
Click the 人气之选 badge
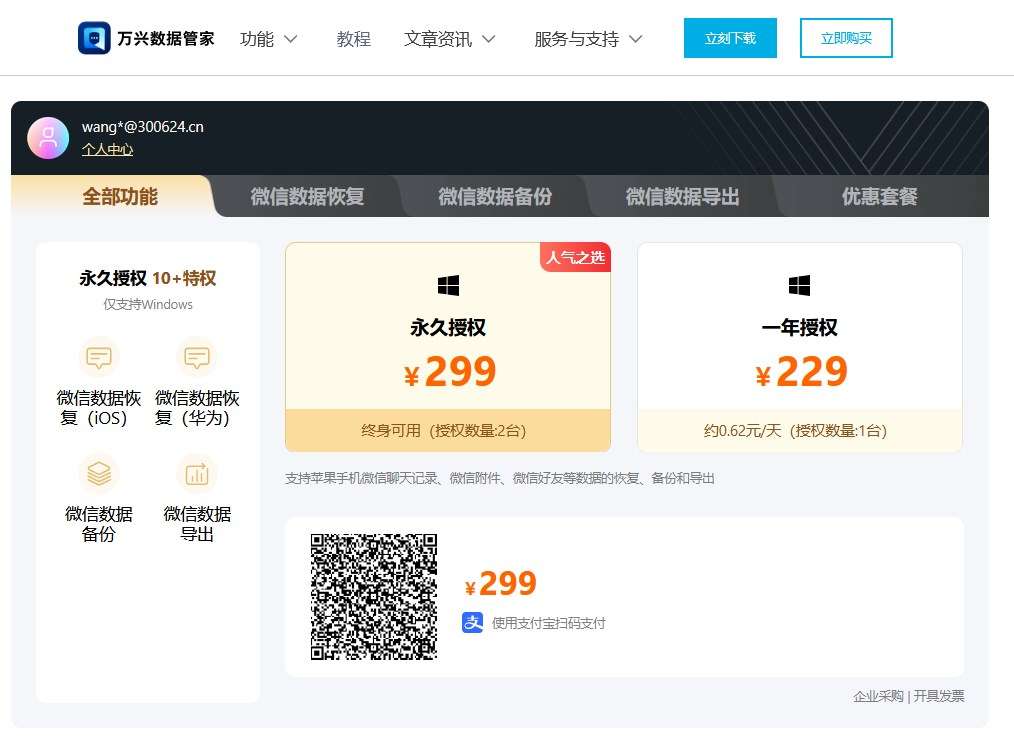click(x=575, y=257)
